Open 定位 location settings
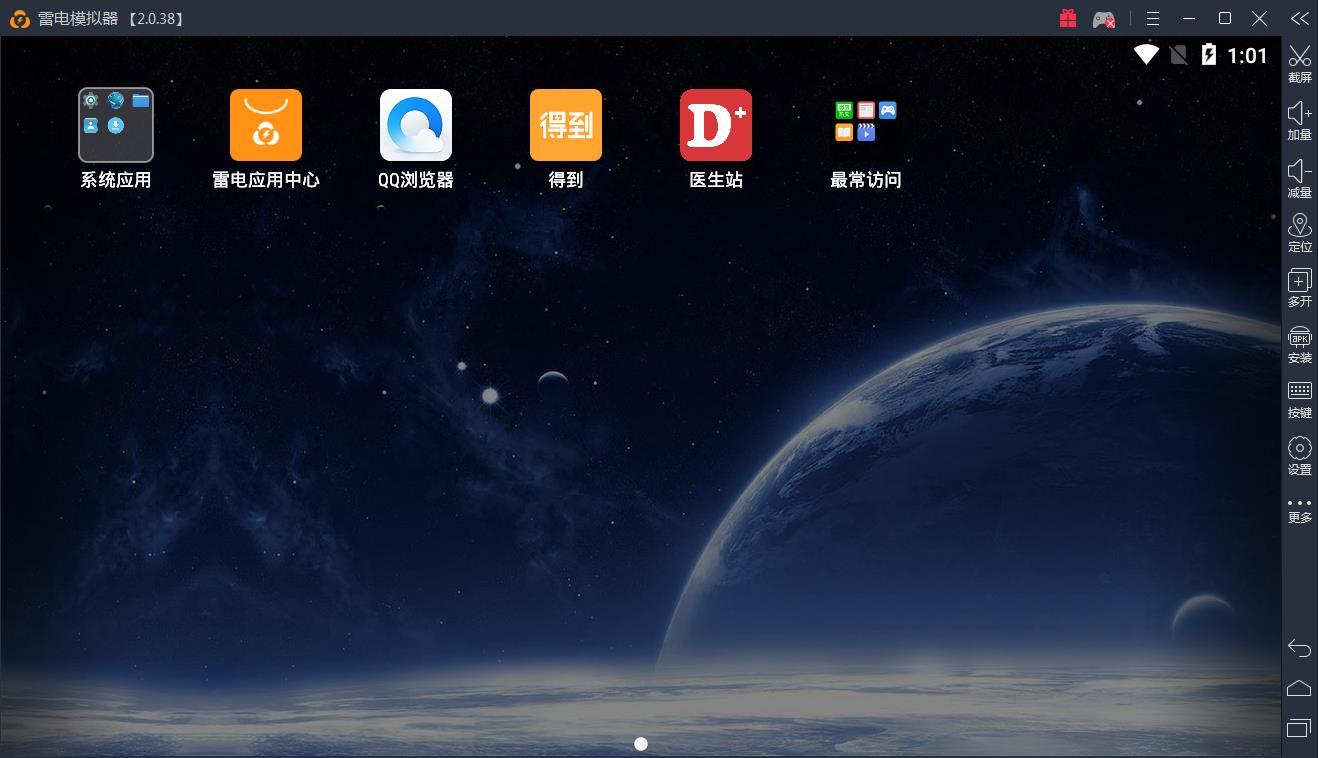 (x=1300, y=233)
